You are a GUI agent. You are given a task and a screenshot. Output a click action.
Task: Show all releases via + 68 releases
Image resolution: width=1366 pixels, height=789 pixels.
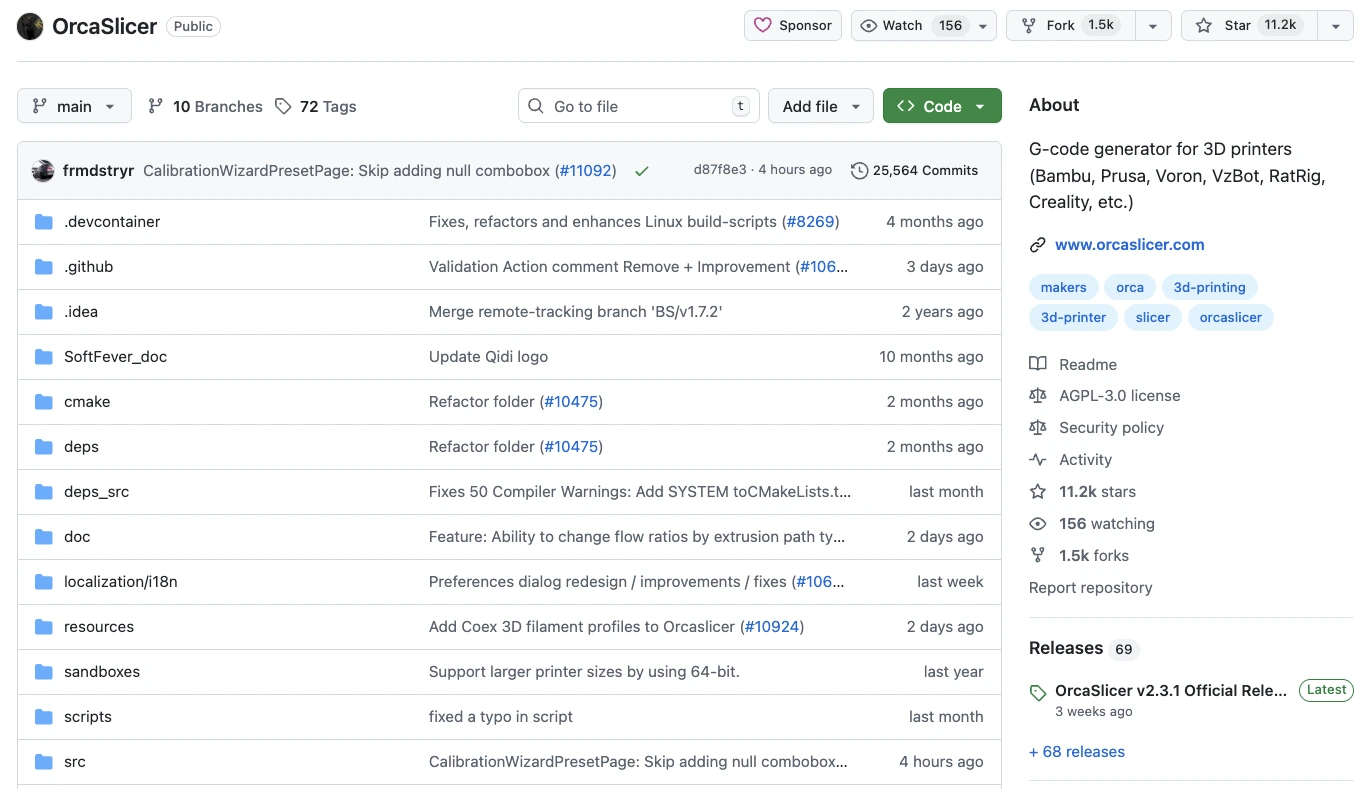1077,751
